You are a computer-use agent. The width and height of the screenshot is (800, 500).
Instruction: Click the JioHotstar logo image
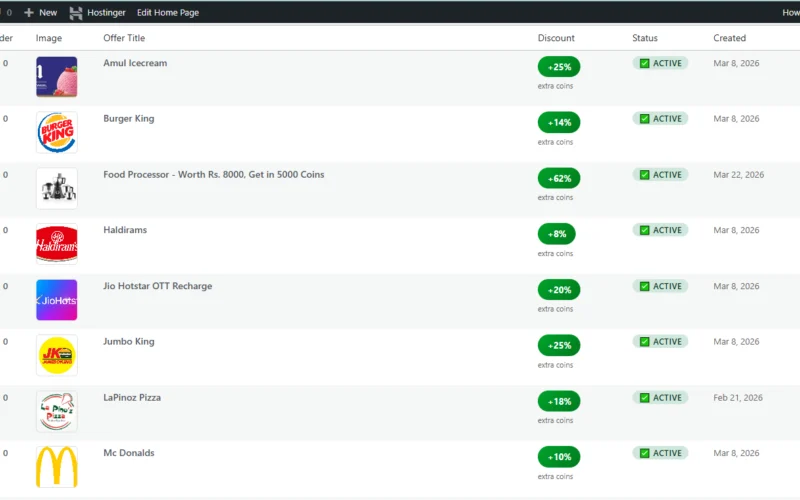coord(56,300)
